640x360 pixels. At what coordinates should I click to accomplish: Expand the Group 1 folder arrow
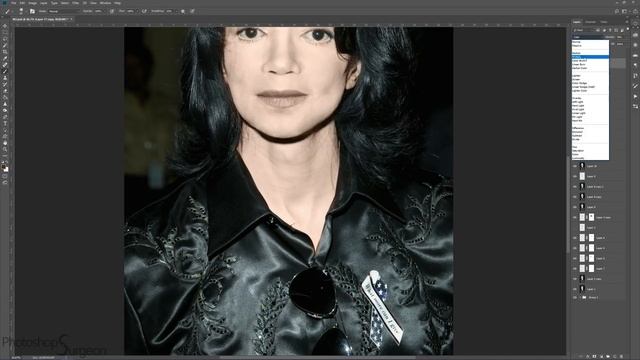[580, 298]
